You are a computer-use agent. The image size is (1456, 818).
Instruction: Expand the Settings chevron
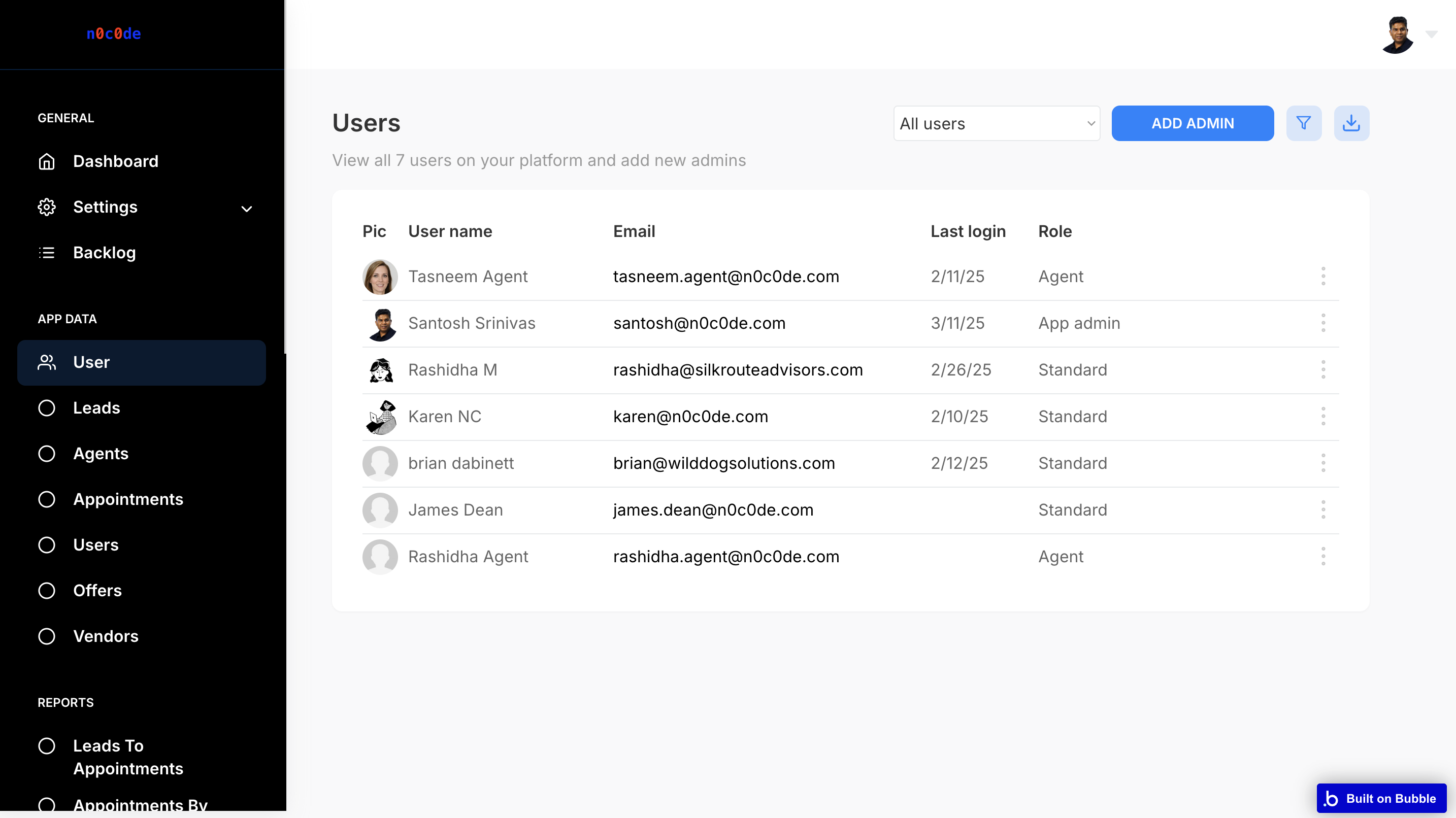(x=246, y=209)
